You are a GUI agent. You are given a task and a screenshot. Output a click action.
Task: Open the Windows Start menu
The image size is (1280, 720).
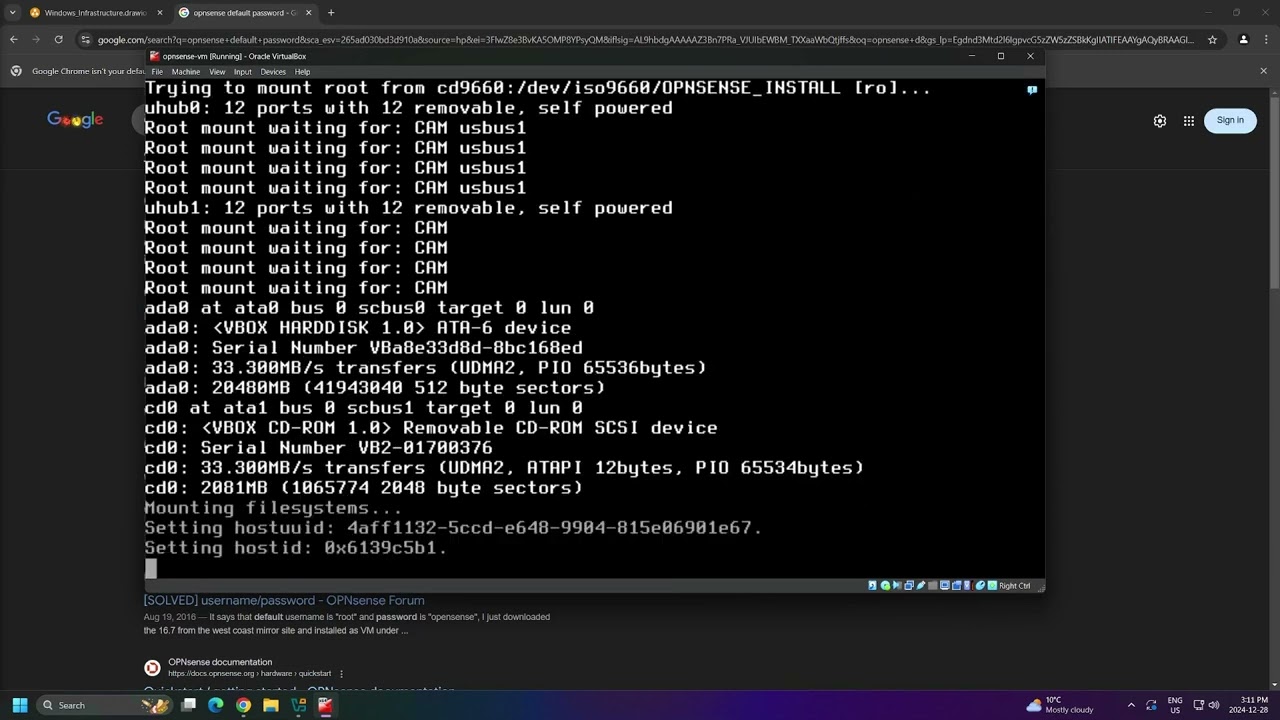coord(19,705)
